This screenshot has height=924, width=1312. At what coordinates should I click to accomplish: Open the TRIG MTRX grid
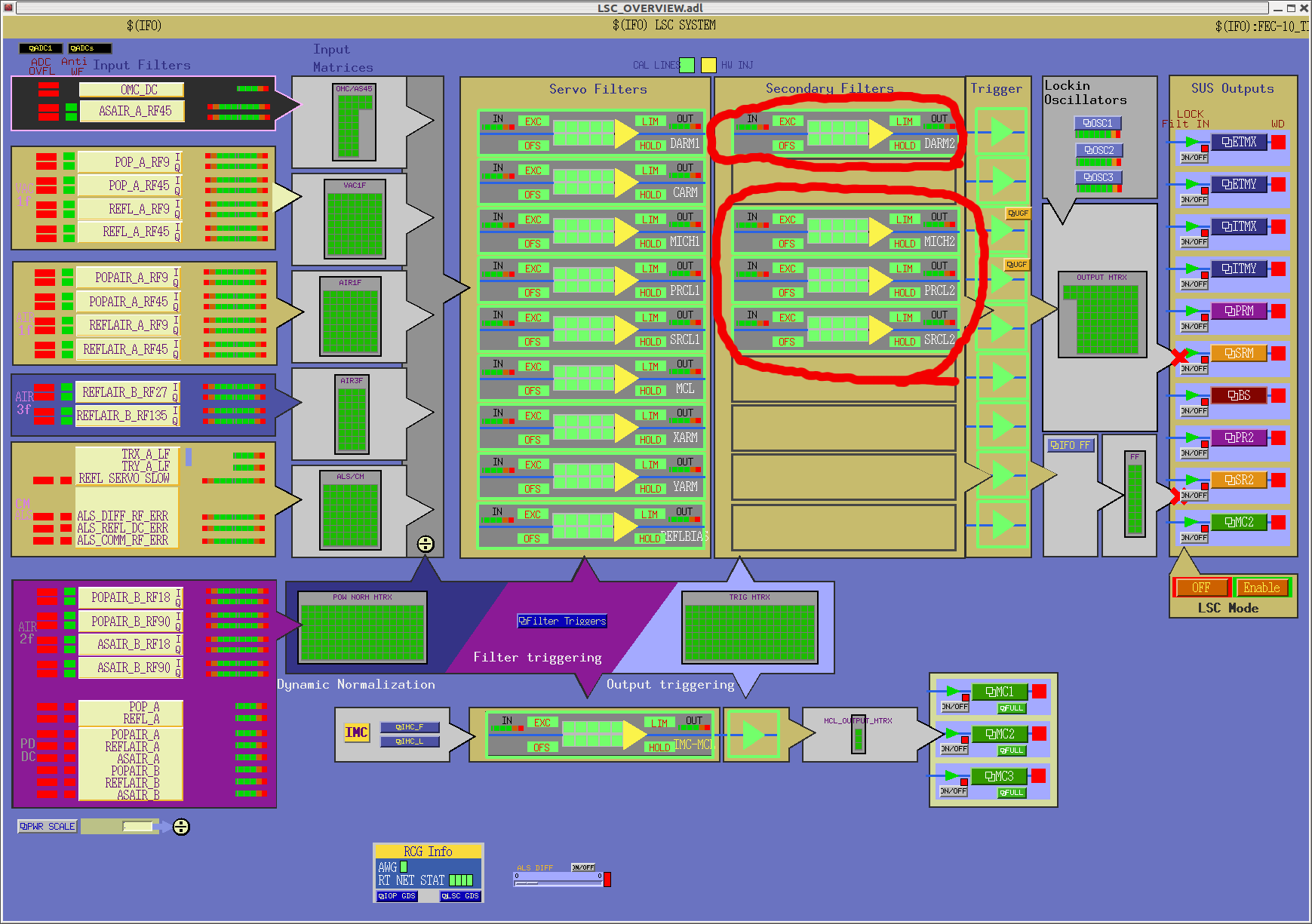coord(749,628)
